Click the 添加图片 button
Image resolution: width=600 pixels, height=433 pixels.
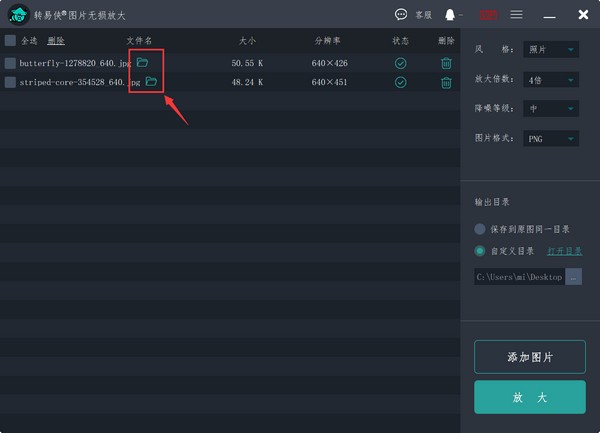pos(529,356)
